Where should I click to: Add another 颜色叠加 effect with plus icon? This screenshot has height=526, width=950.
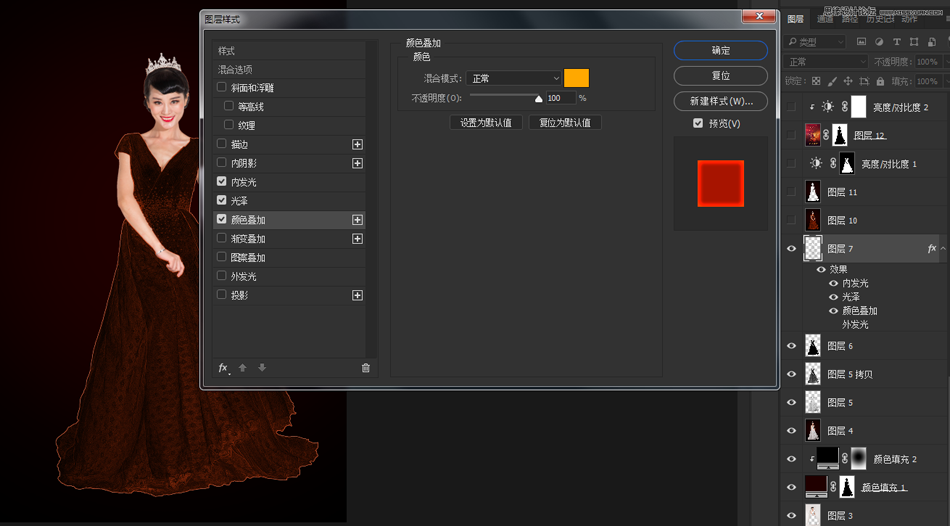(357, 220)
